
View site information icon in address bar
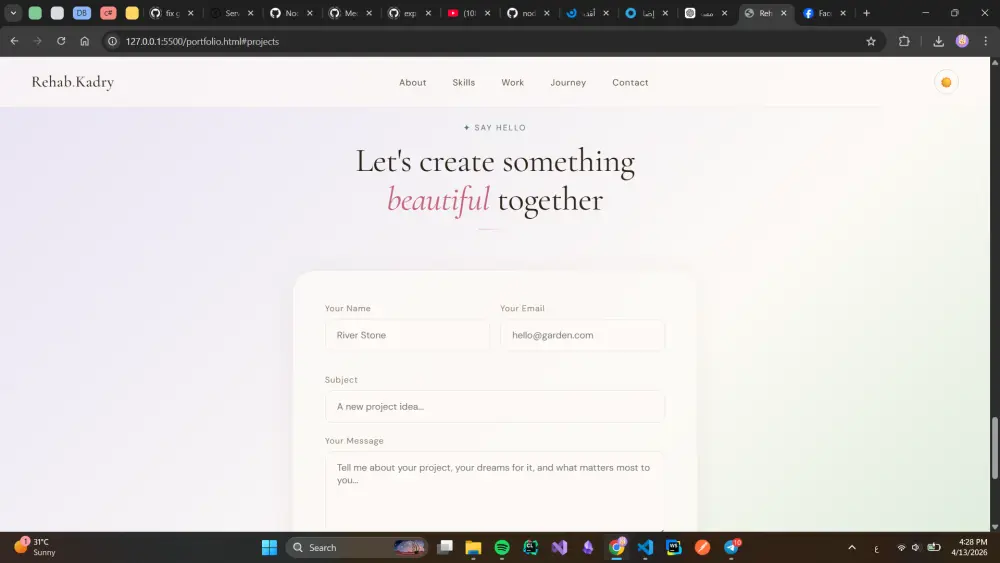pos(112,41)
